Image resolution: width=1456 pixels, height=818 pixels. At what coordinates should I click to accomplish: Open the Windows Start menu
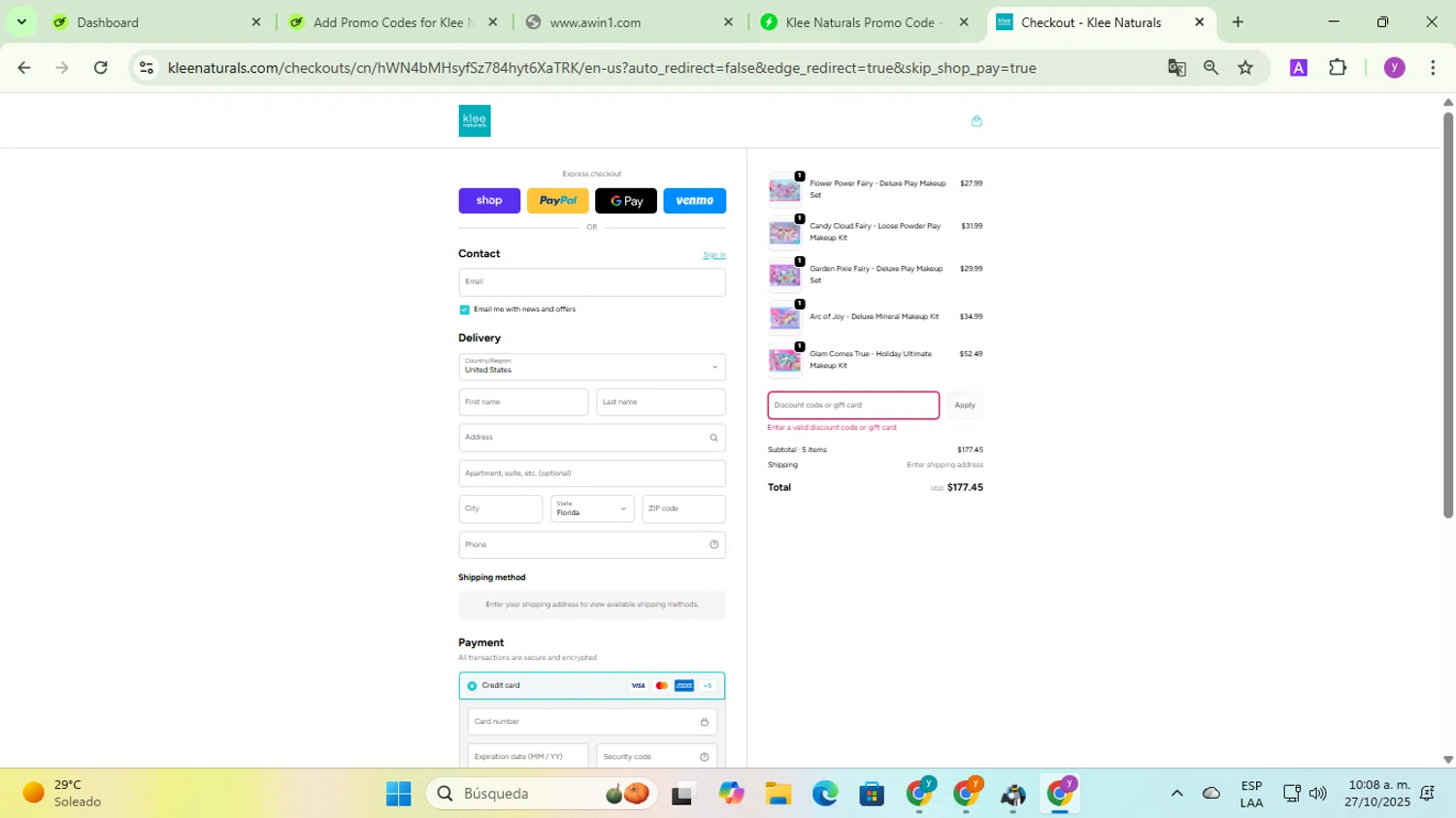398,794
